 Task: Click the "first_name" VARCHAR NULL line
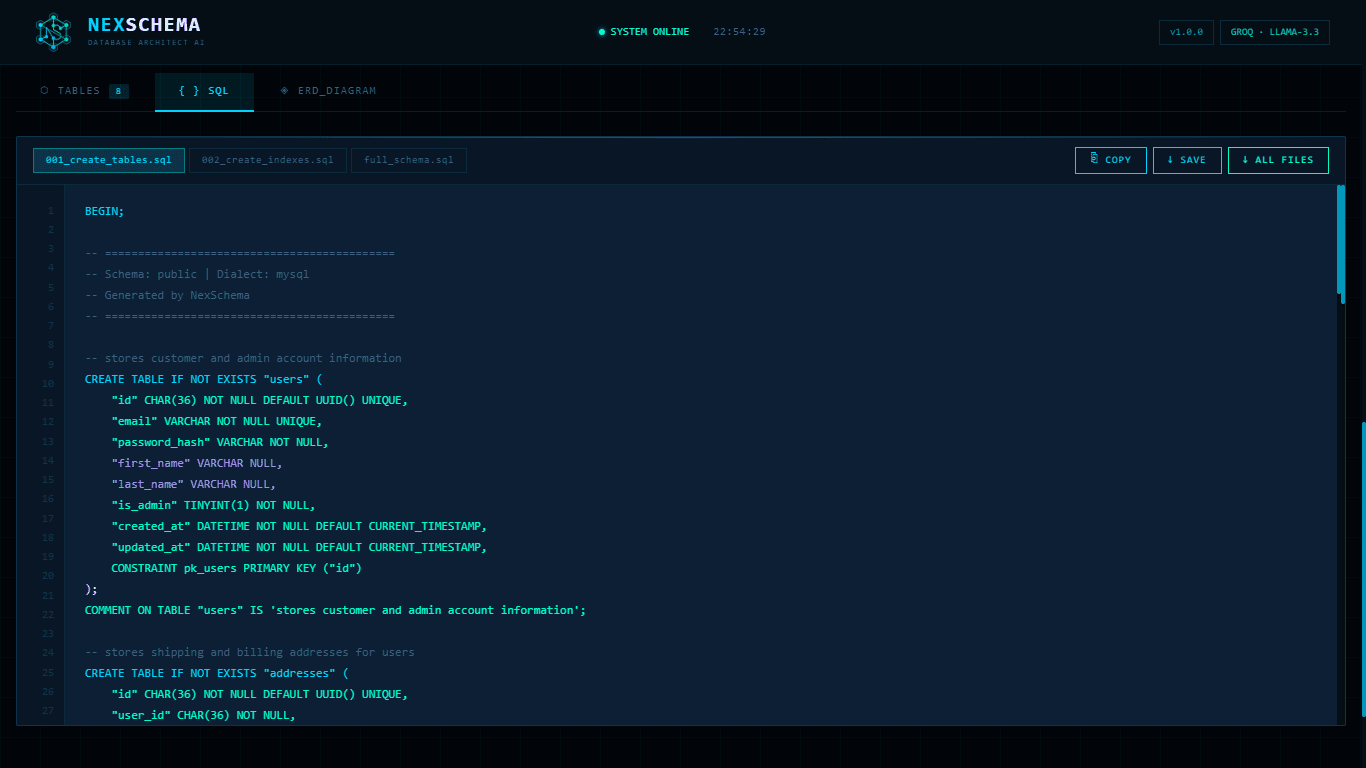(x=197, y=463)
